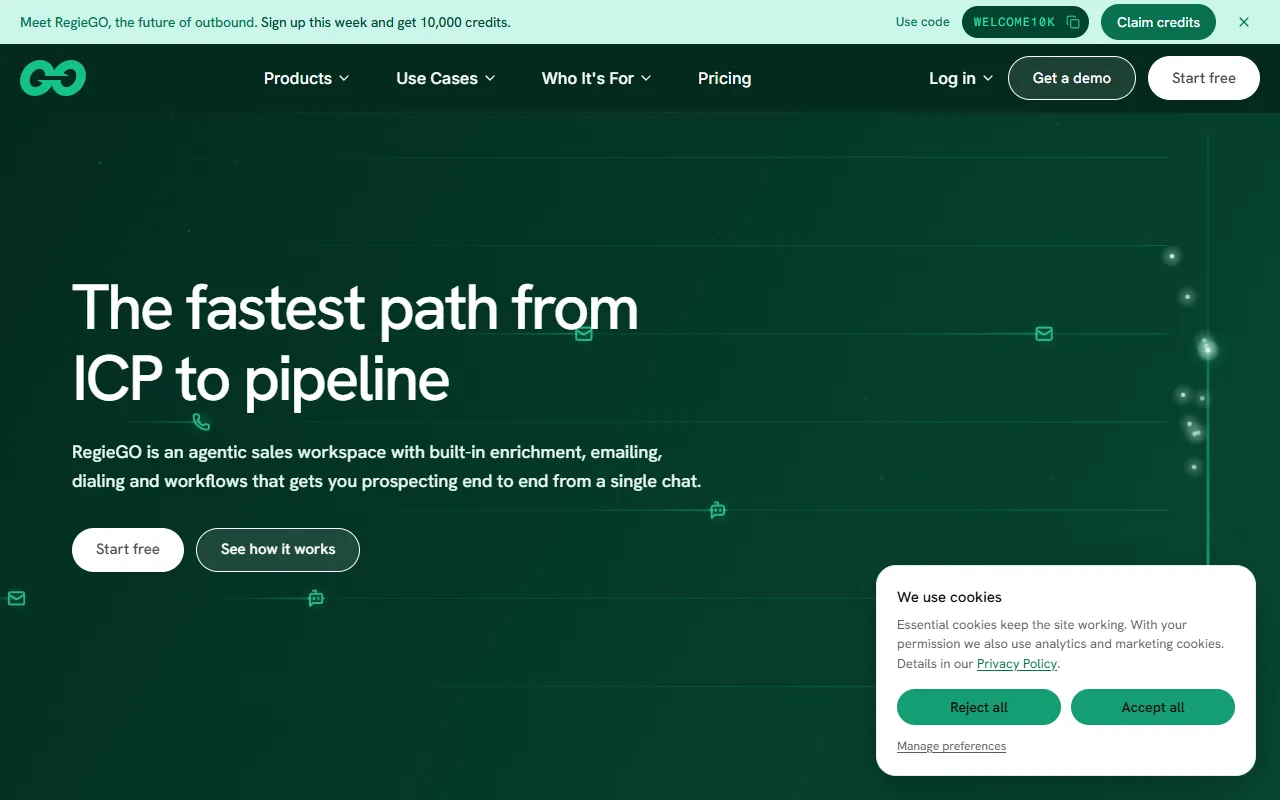Click the hero headline "The fastest path from"

pos(355,307)
